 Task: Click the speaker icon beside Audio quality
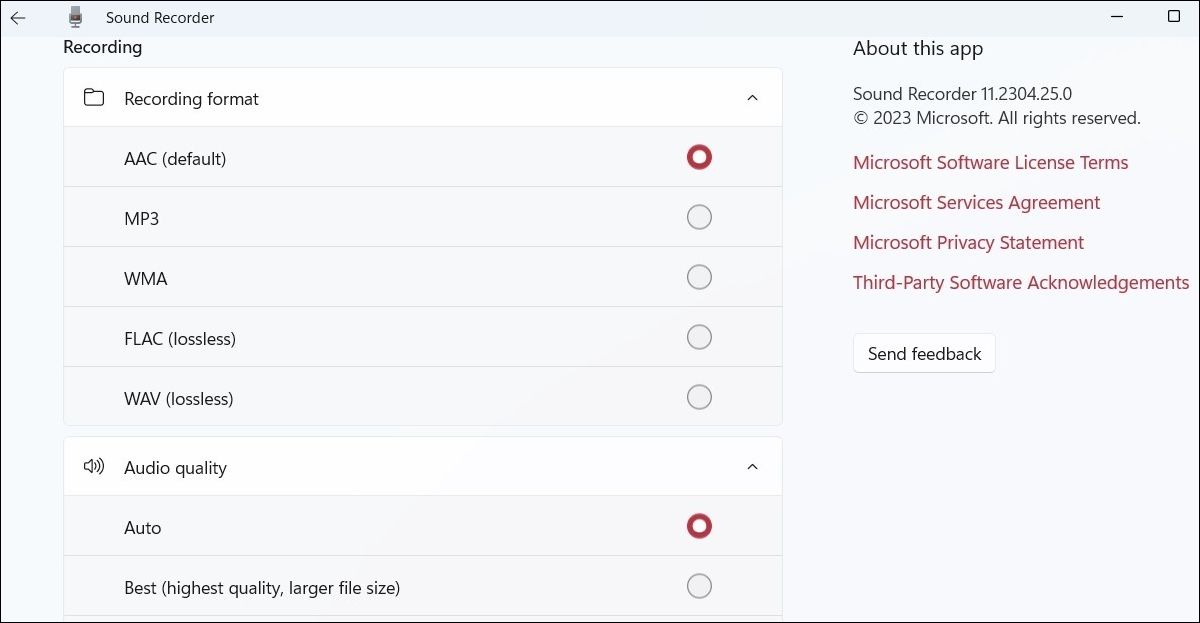[93, 466]
